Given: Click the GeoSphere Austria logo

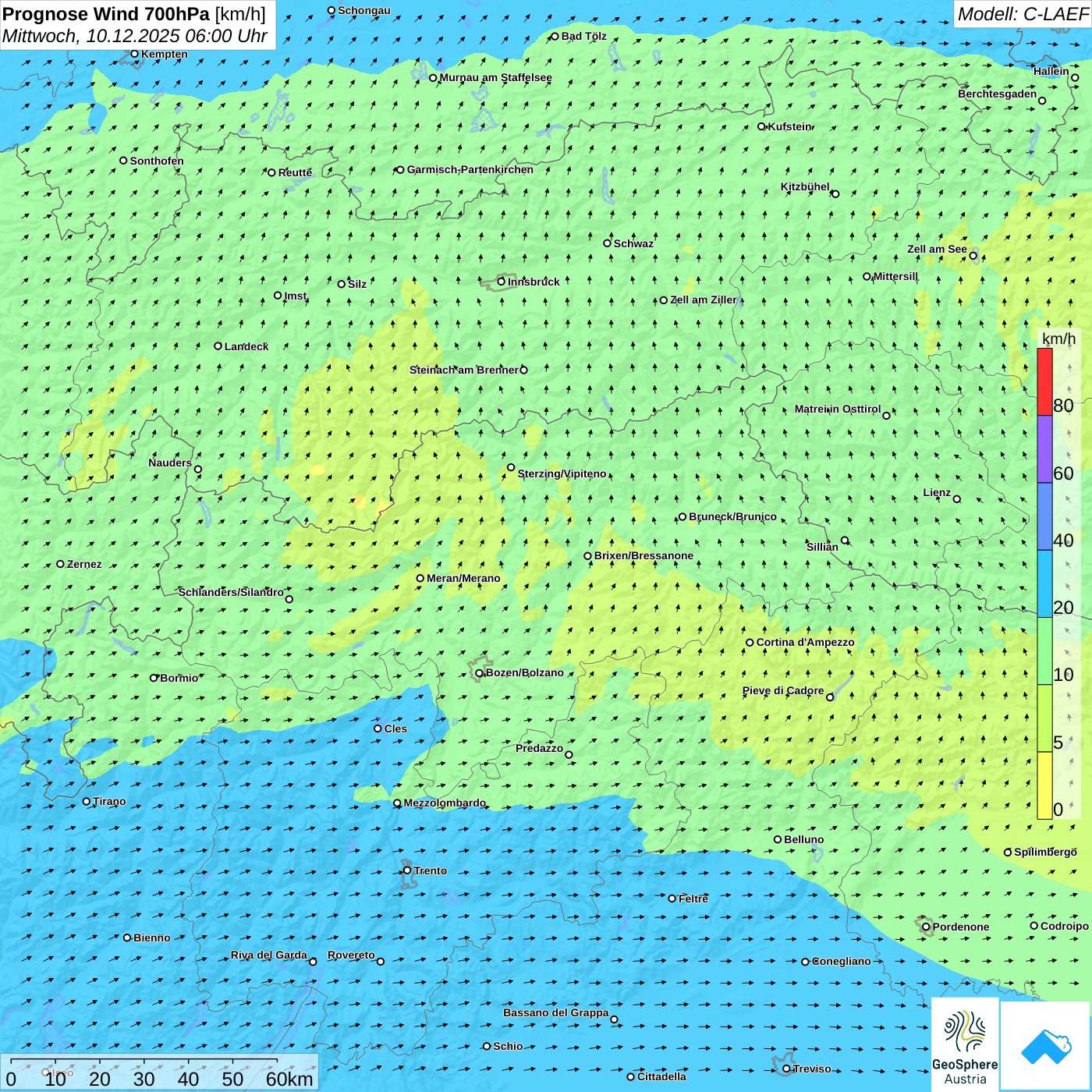Looking at the screenshot, I should 965,1044.
